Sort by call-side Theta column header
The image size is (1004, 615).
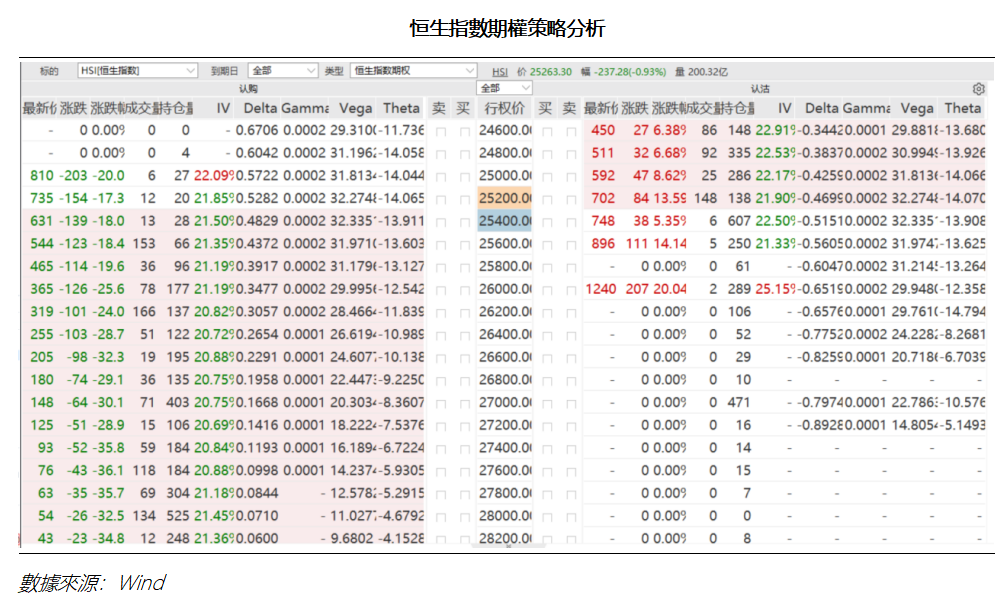[x=401, y=108]
